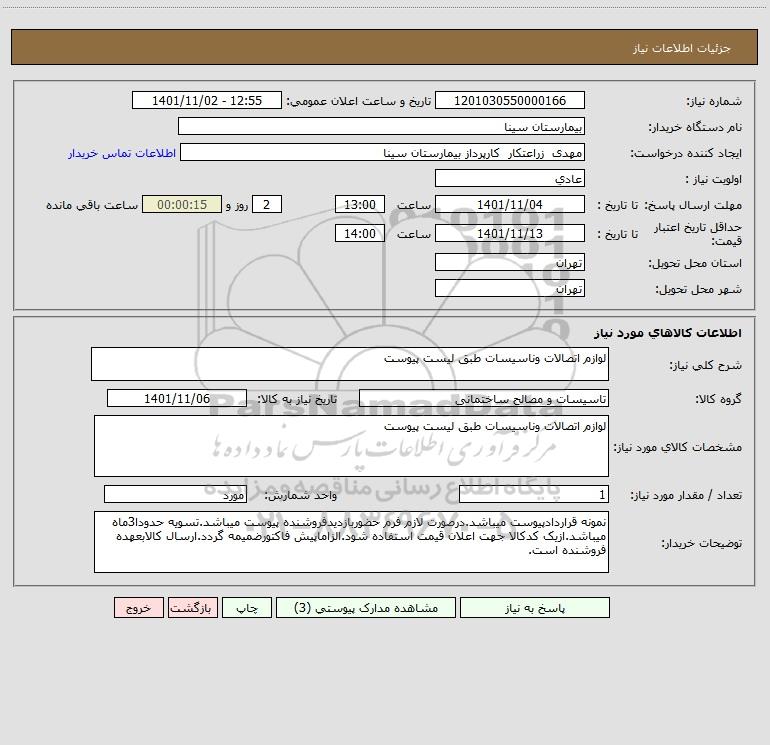
Task: Click the announcement date field 1401/11/02 - 12:55
Action: 207,100
